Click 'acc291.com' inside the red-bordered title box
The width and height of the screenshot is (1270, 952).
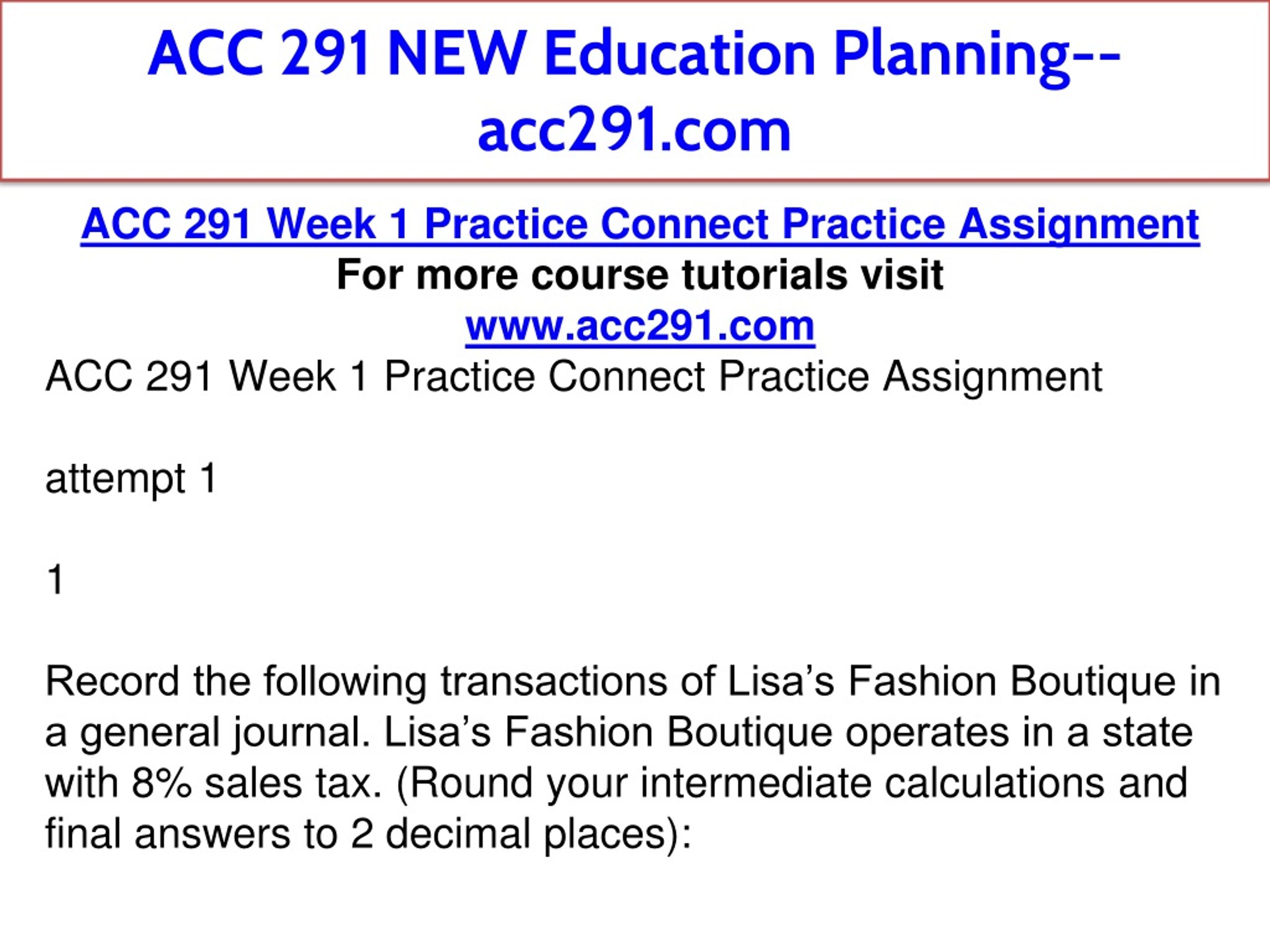pos(635,131)
